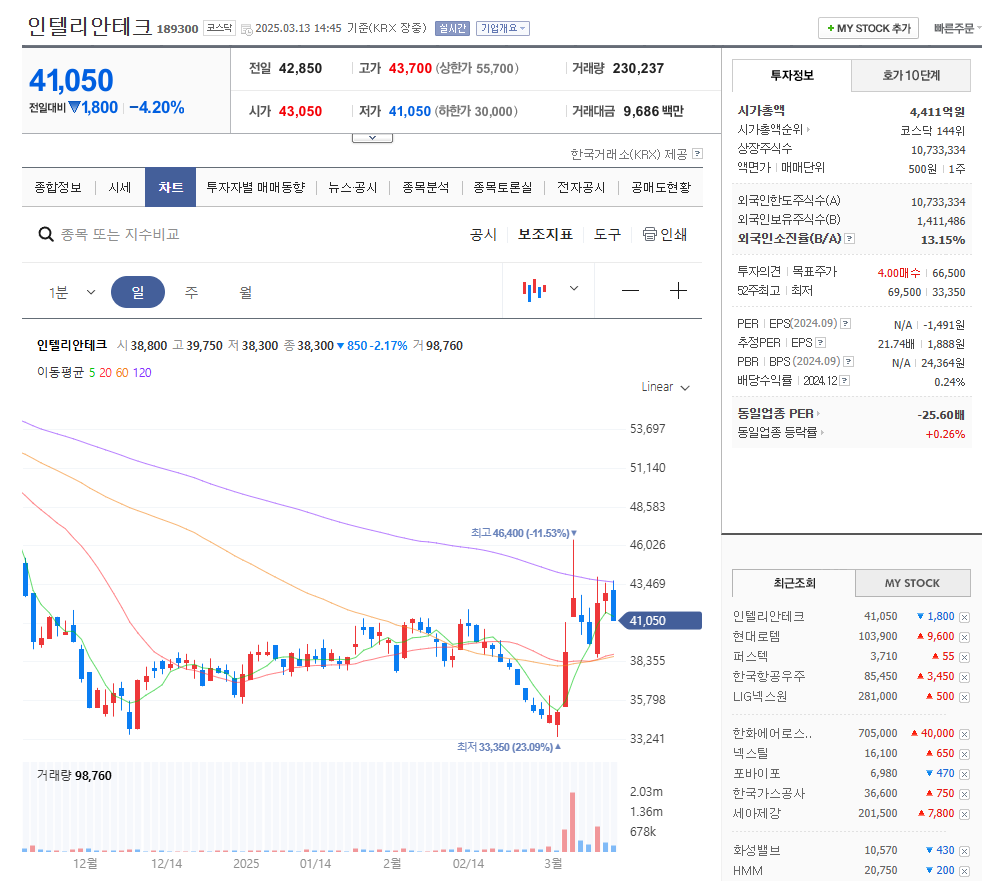Open 기업개요 company overview link

tap(501, 28)
